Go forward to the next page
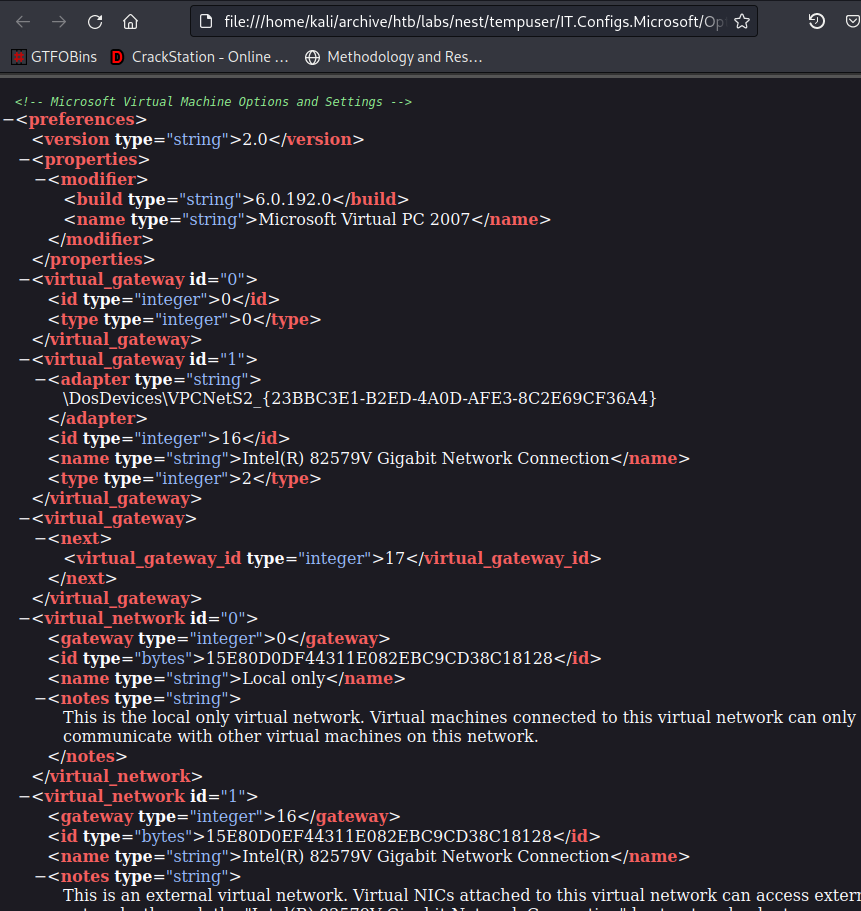861x911 pixels. (59, 22)
